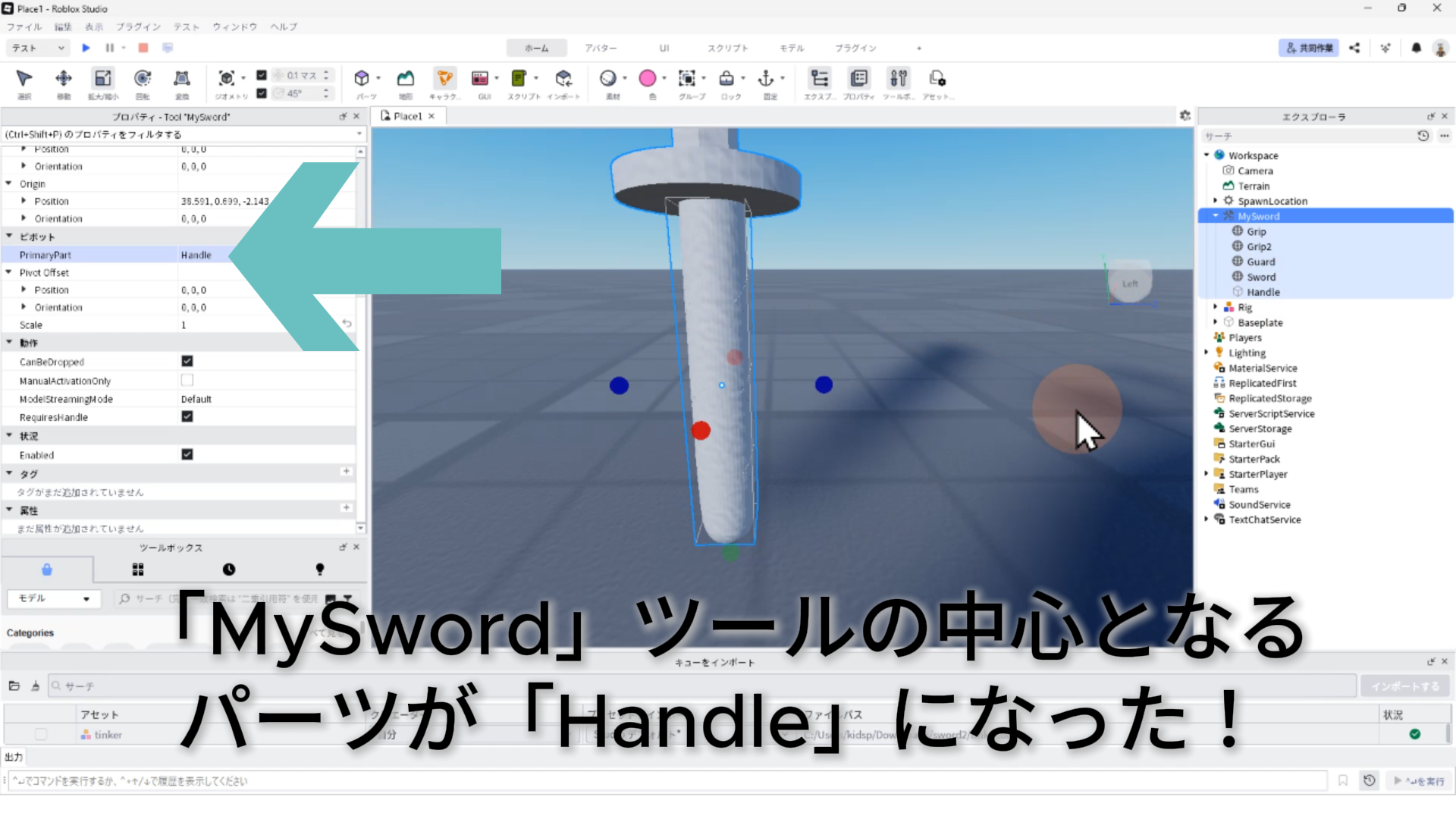Uncheck the CanBeDropped checkbox
1456x819 pixels.
[x=187, y=362]
